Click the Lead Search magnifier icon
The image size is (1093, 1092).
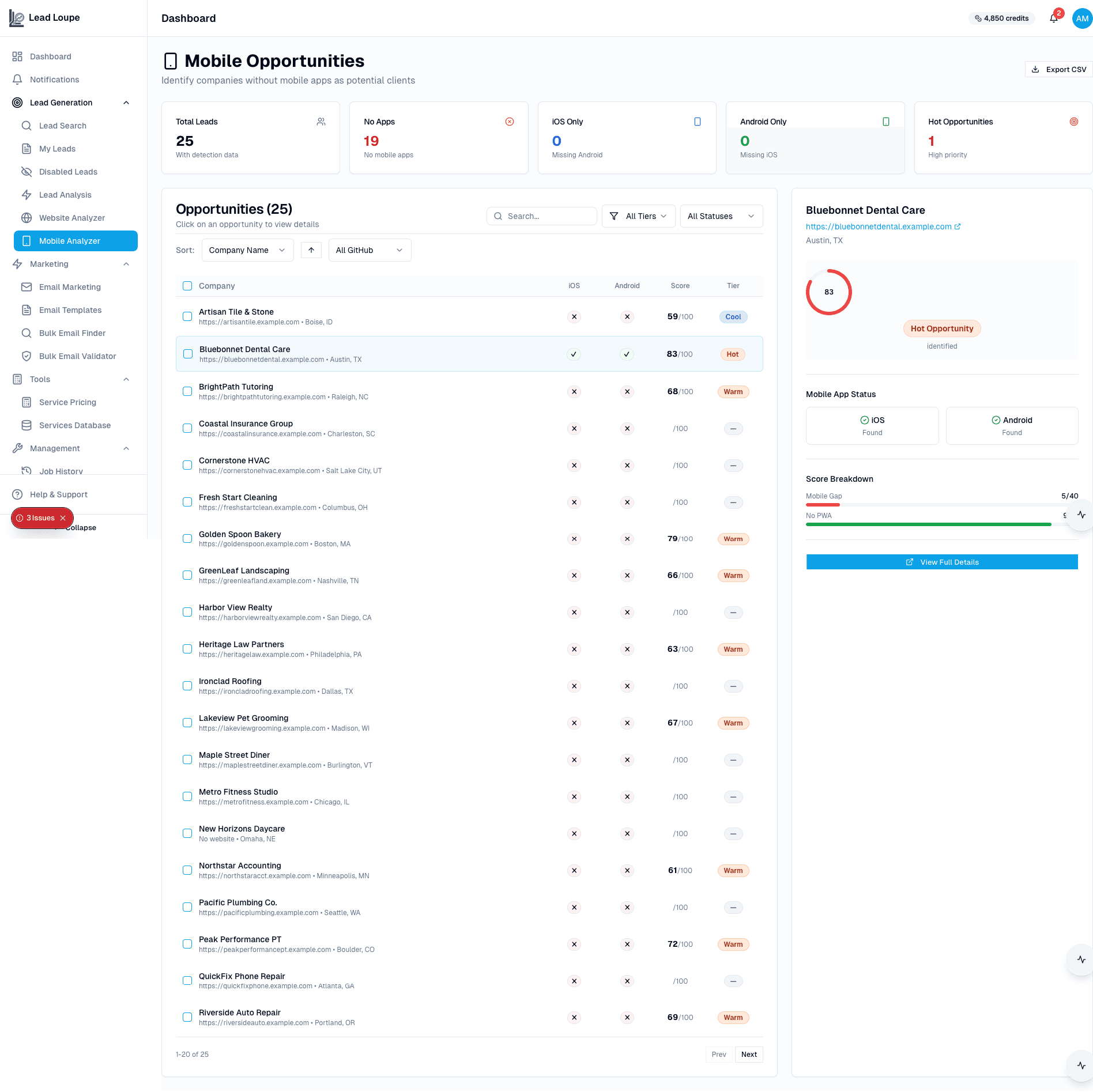[27, 126]
